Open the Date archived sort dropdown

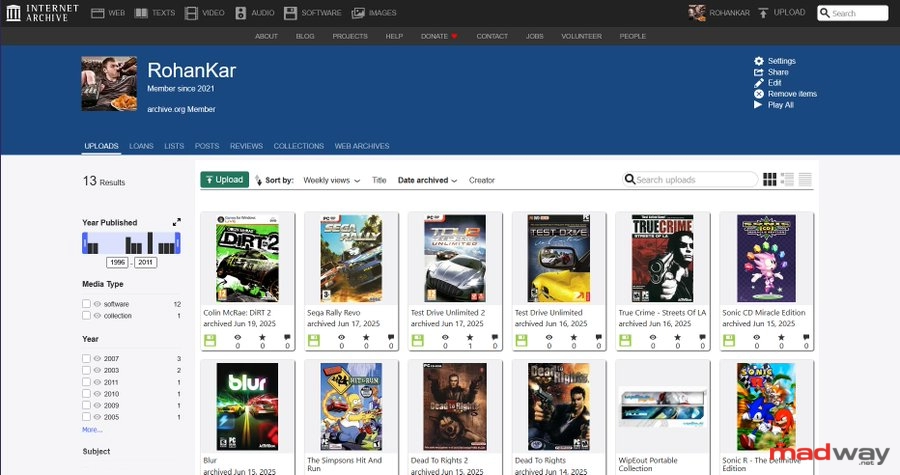428,180
